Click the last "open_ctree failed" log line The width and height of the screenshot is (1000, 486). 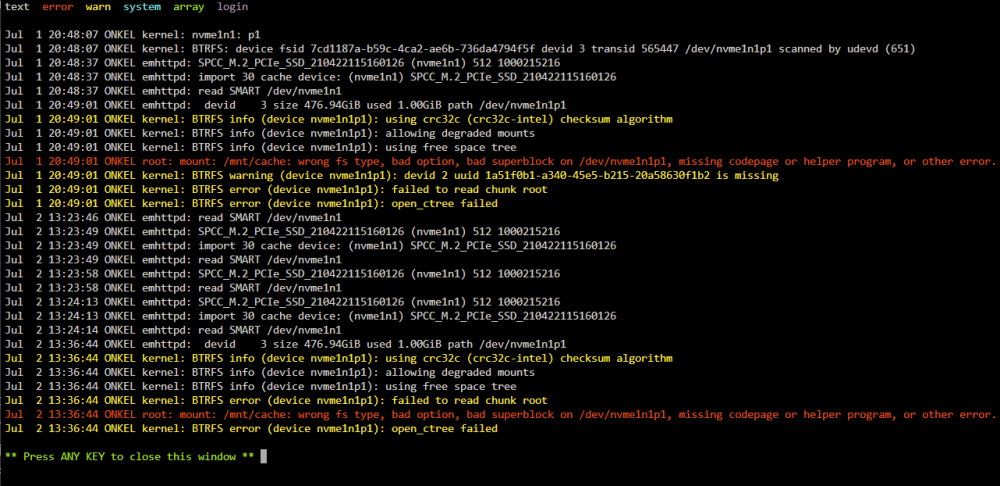point(251,429)
